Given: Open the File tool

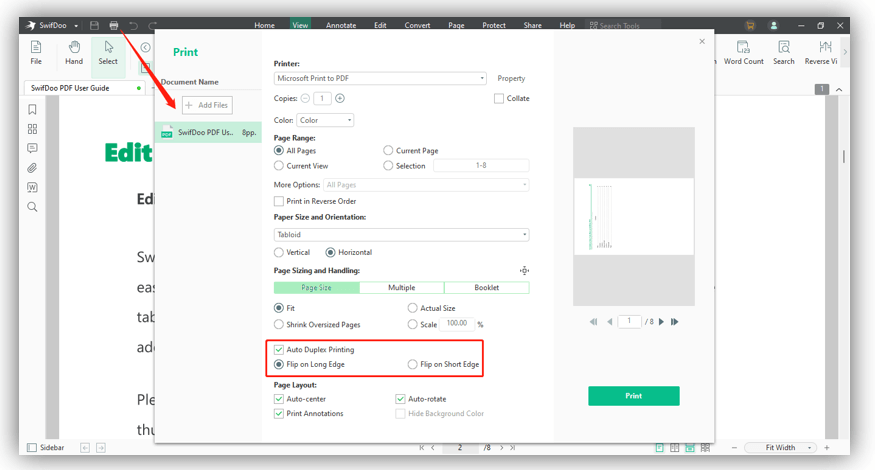Looking at the screenshot, I should coord(36,53).
